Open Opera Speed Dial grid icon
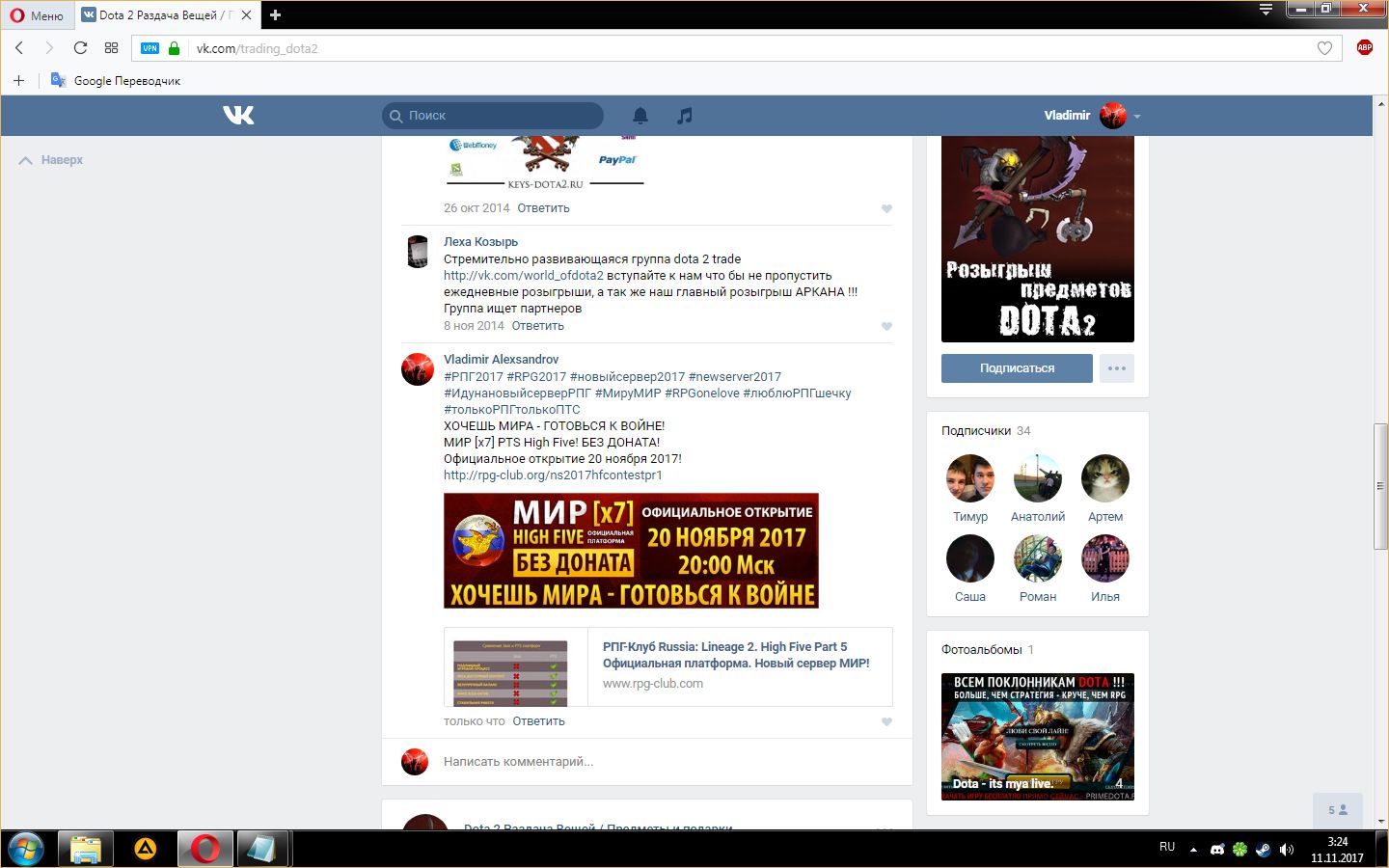Image resolution: width=1389 pixels, height=868 pixels. tap(111, 48)
